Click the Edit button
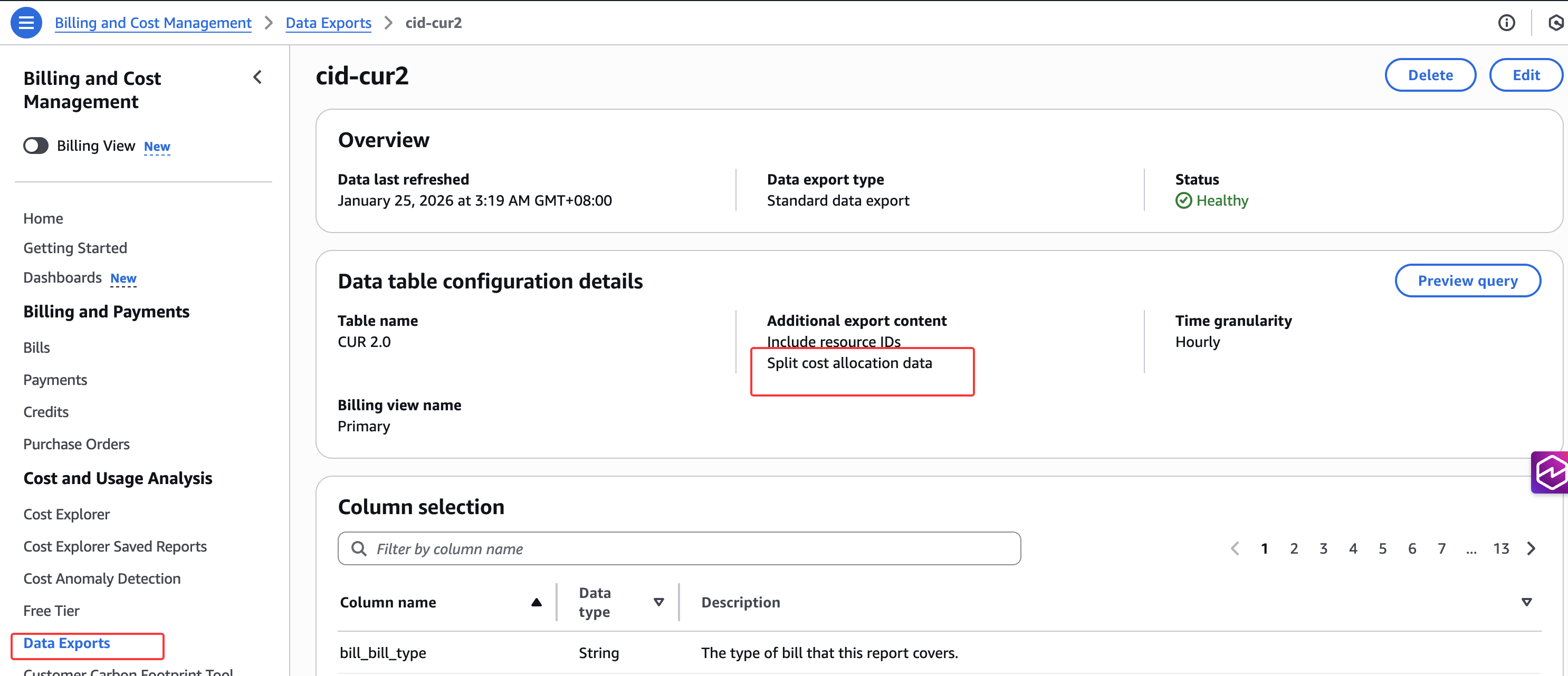This screenshot has width=1568, height=676. point(1525,75)
